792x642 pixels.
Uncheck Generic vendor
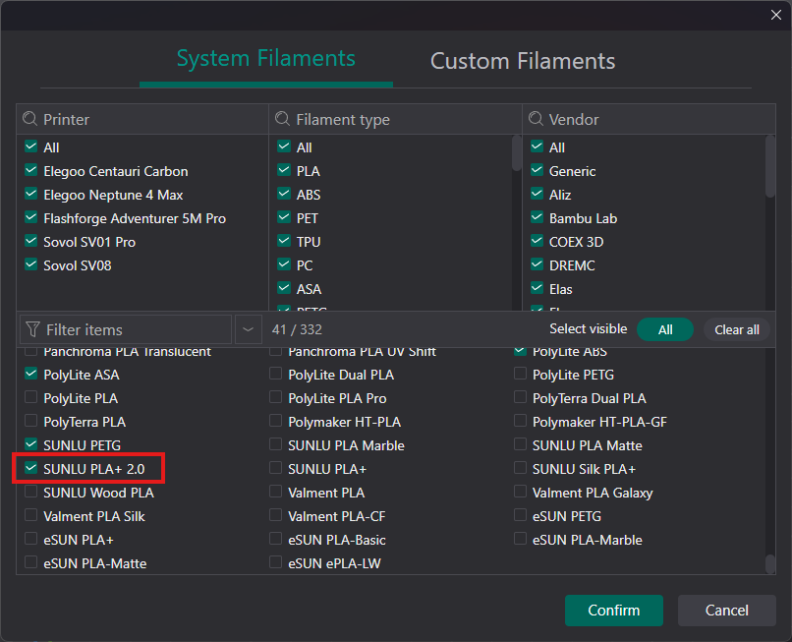[x=537, y=171]
